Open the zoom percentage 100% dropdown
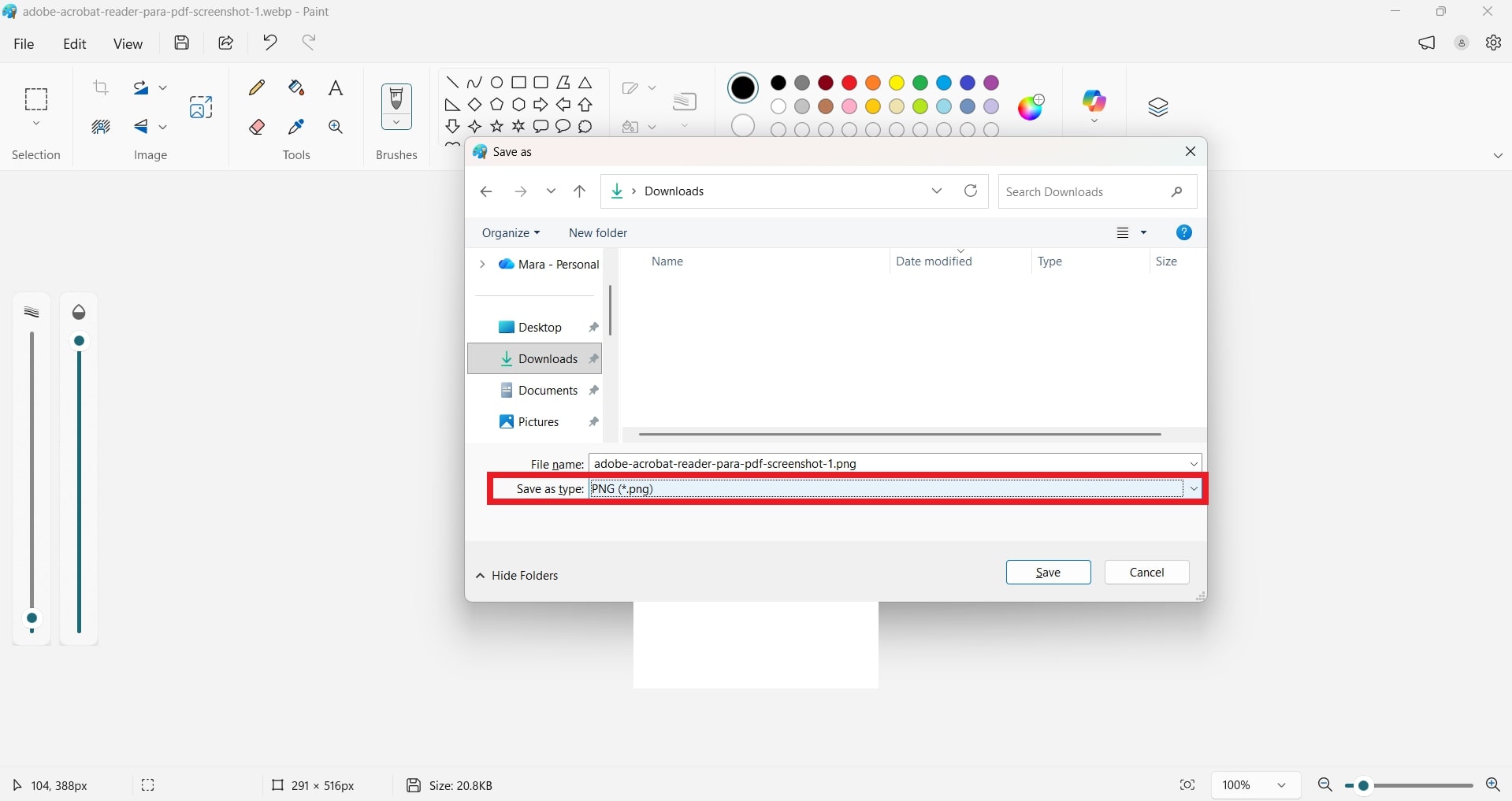Viewport: 1512px width, 801px height. (x=1255, y=785)
